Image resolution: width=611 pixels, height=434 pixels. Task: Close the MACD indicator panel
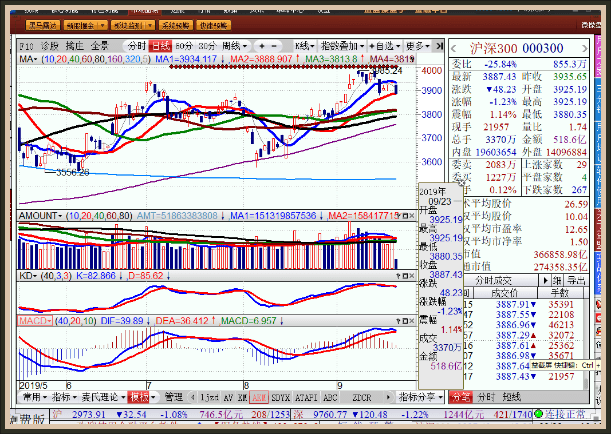(x=412, y=321)
